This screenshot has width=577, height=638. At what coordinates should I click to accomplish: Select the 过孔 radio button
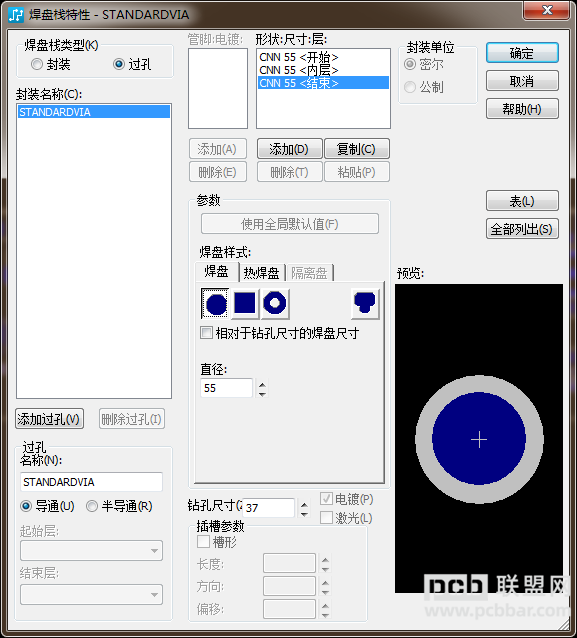point(119,64)
